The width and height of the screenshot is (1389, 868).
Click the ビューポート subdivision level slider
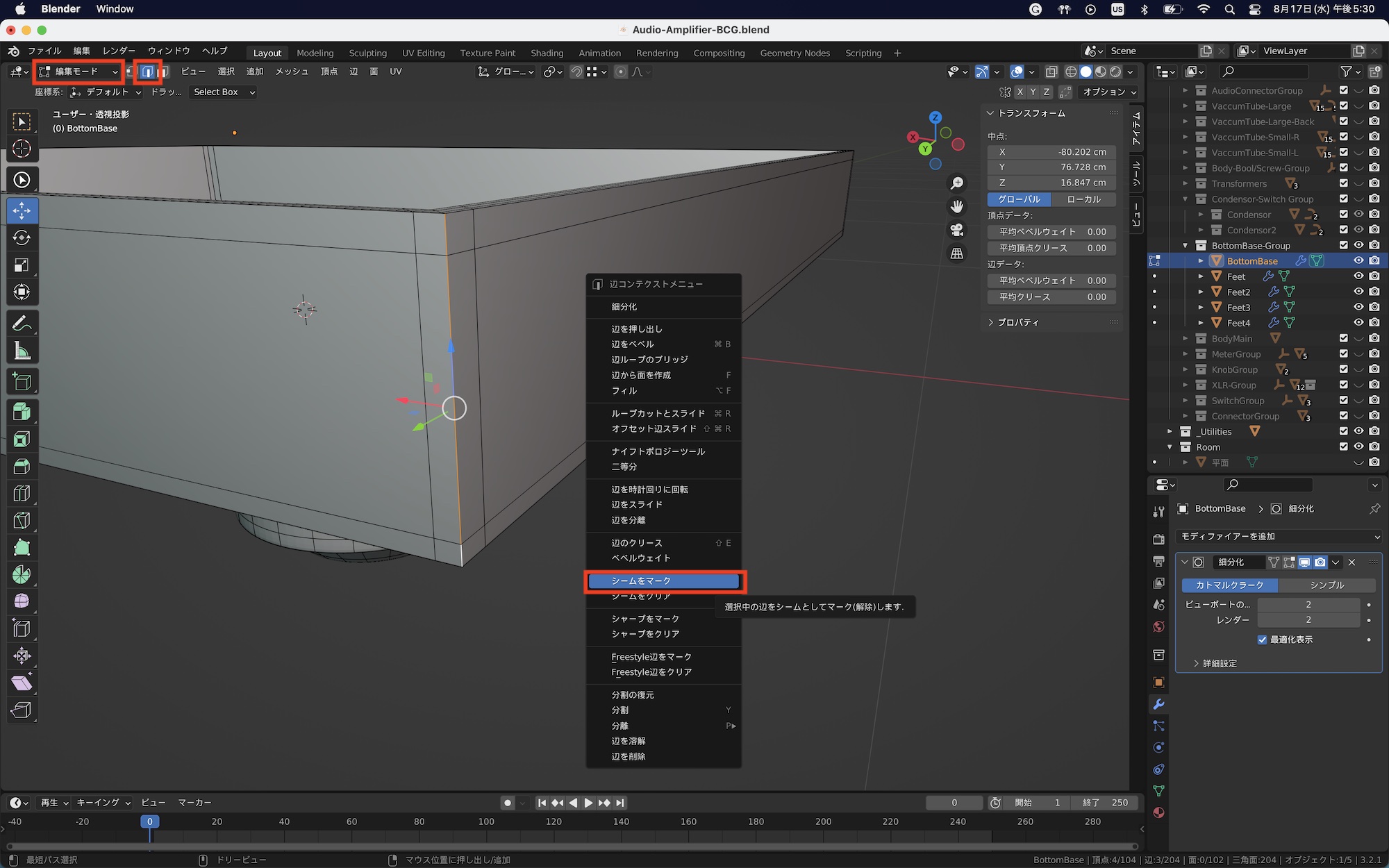(1308, 604)
